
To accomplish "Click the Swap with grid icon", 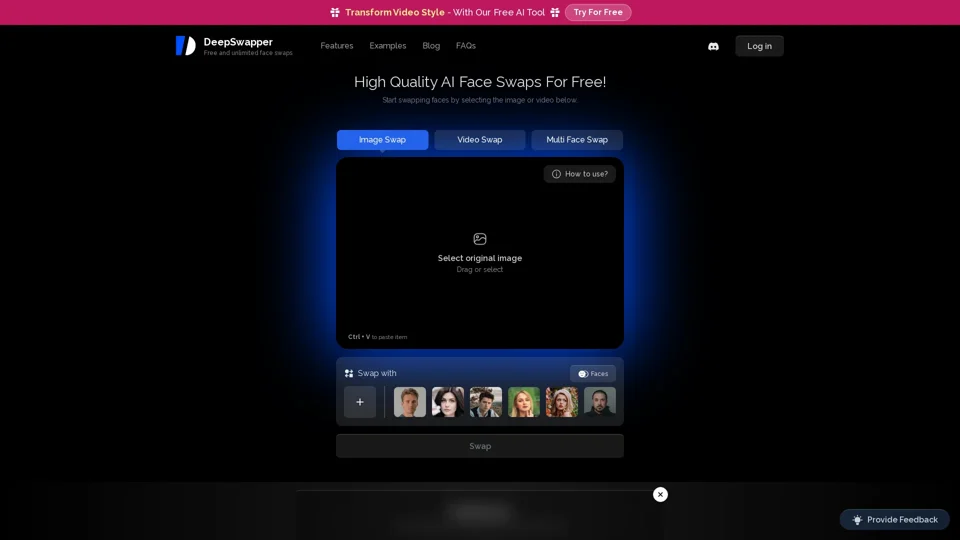I will click(x=349, y=373).
